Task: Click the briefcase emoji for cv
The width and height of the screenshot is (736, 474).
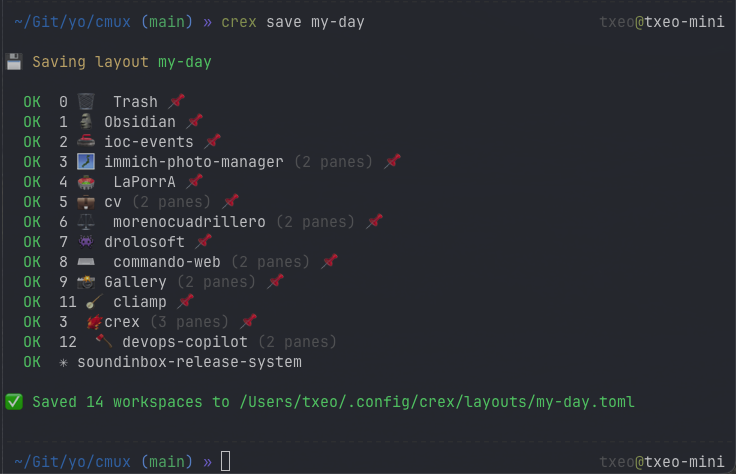Action: click(x=86, y=202)
